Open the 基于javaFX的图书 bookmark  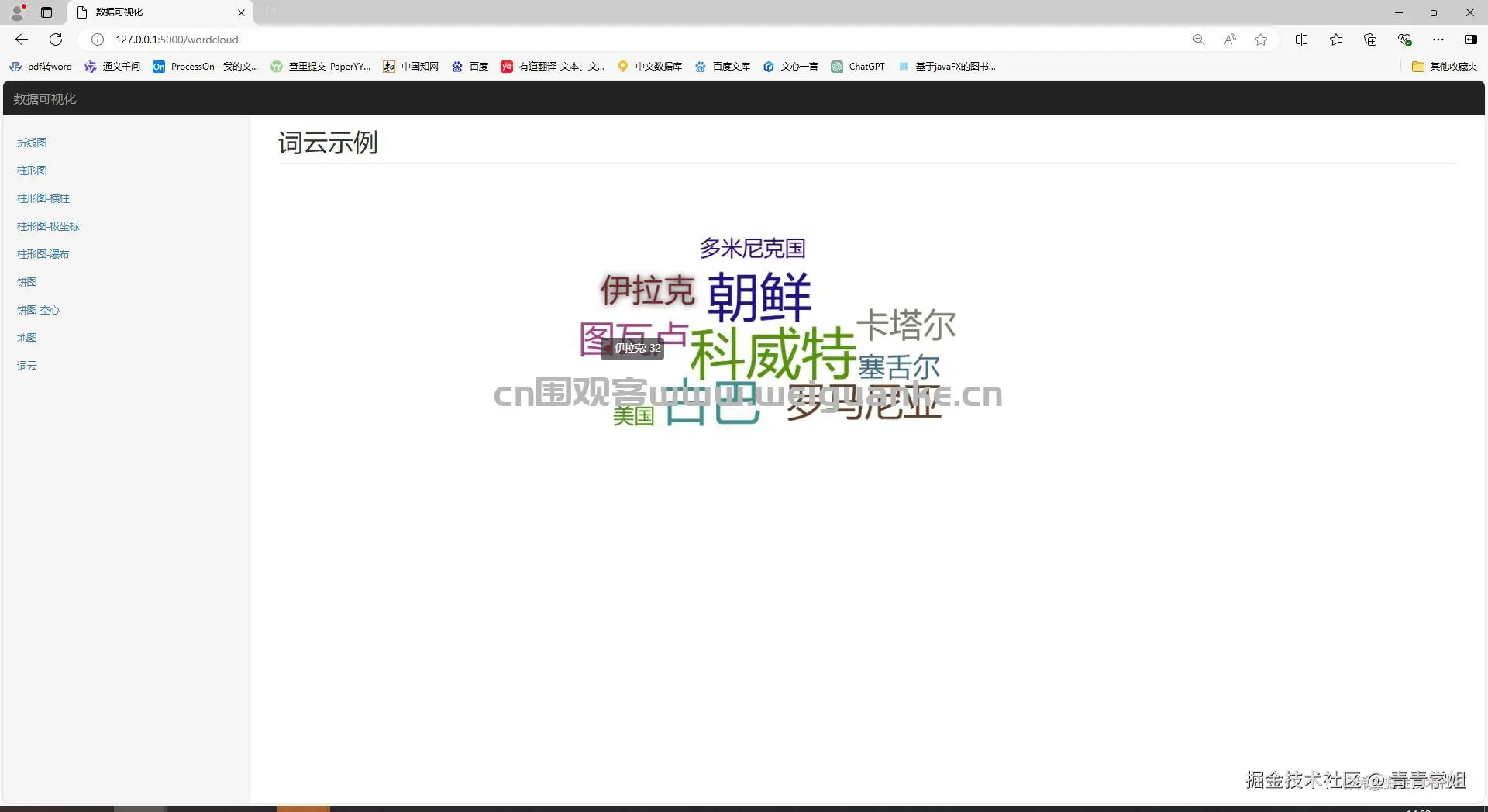pos(946,67)
